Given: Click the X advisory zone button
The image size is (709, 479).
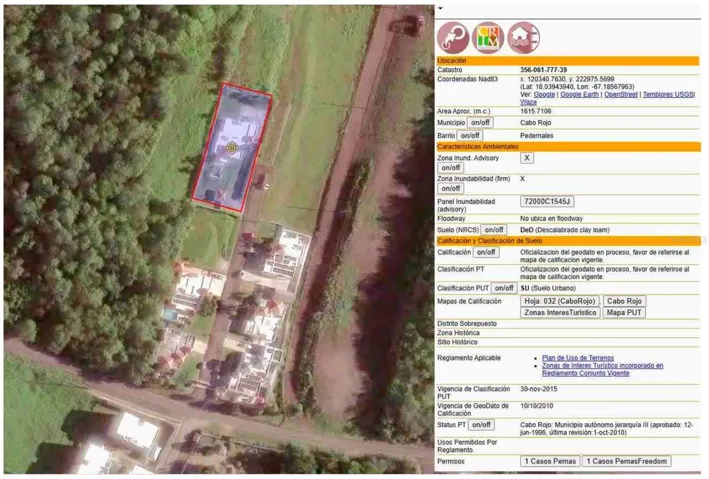Looking at the screenshot, I should [x=527, y=158].
